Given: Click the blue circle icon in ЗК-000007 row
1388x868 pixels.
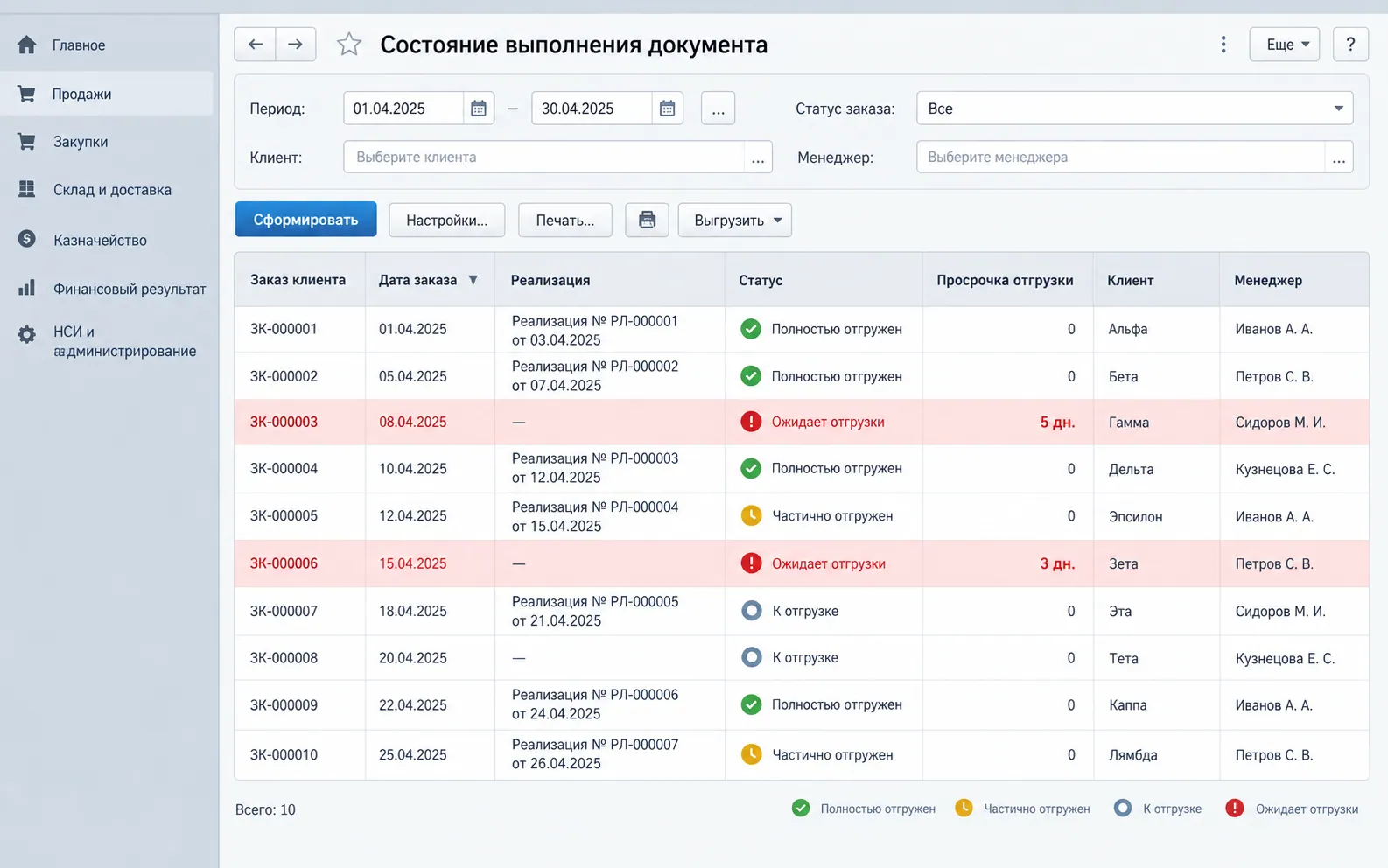Looking at the screenshot, I should click(751, 611).
